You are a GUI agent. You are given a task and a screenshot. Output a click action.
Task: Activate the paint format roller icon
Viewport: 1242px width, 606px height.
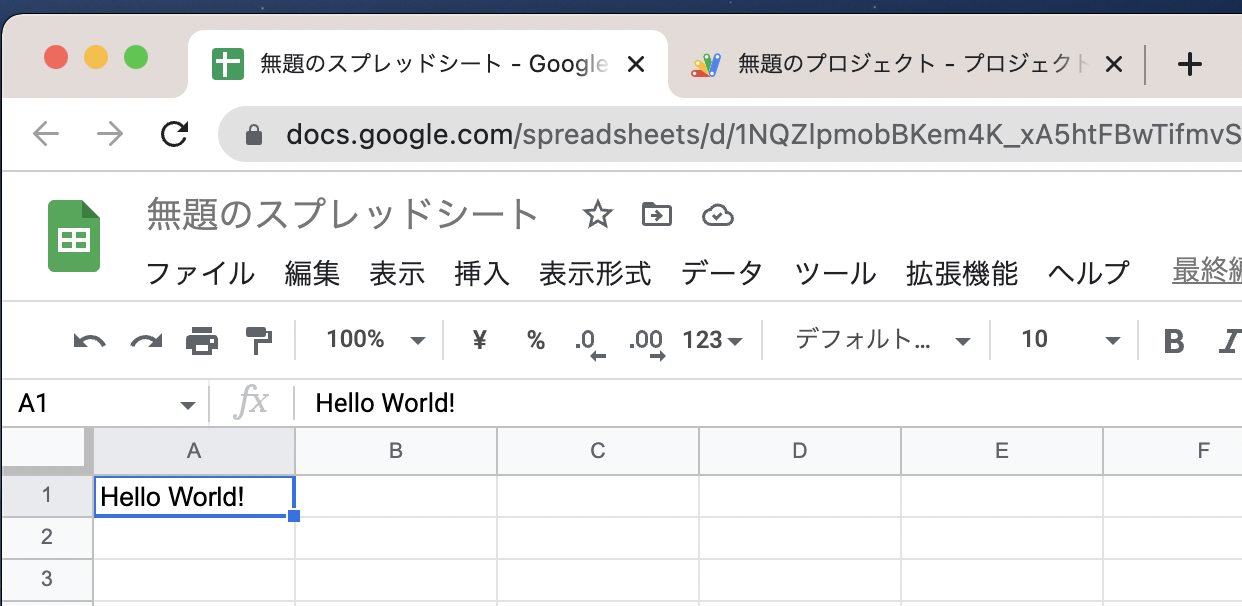click(259, 341)
